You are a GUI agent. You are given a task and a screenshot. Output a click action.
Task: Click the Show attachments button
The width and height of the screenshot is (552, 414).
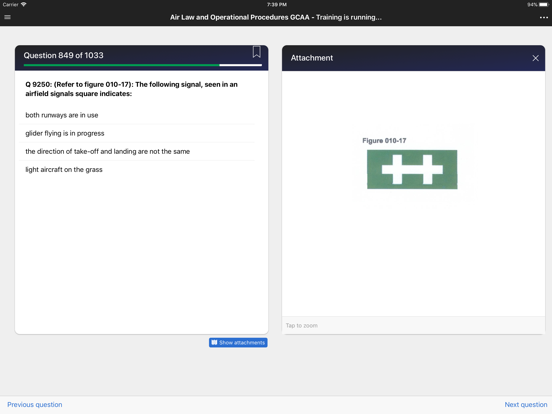tap(238, 343)
